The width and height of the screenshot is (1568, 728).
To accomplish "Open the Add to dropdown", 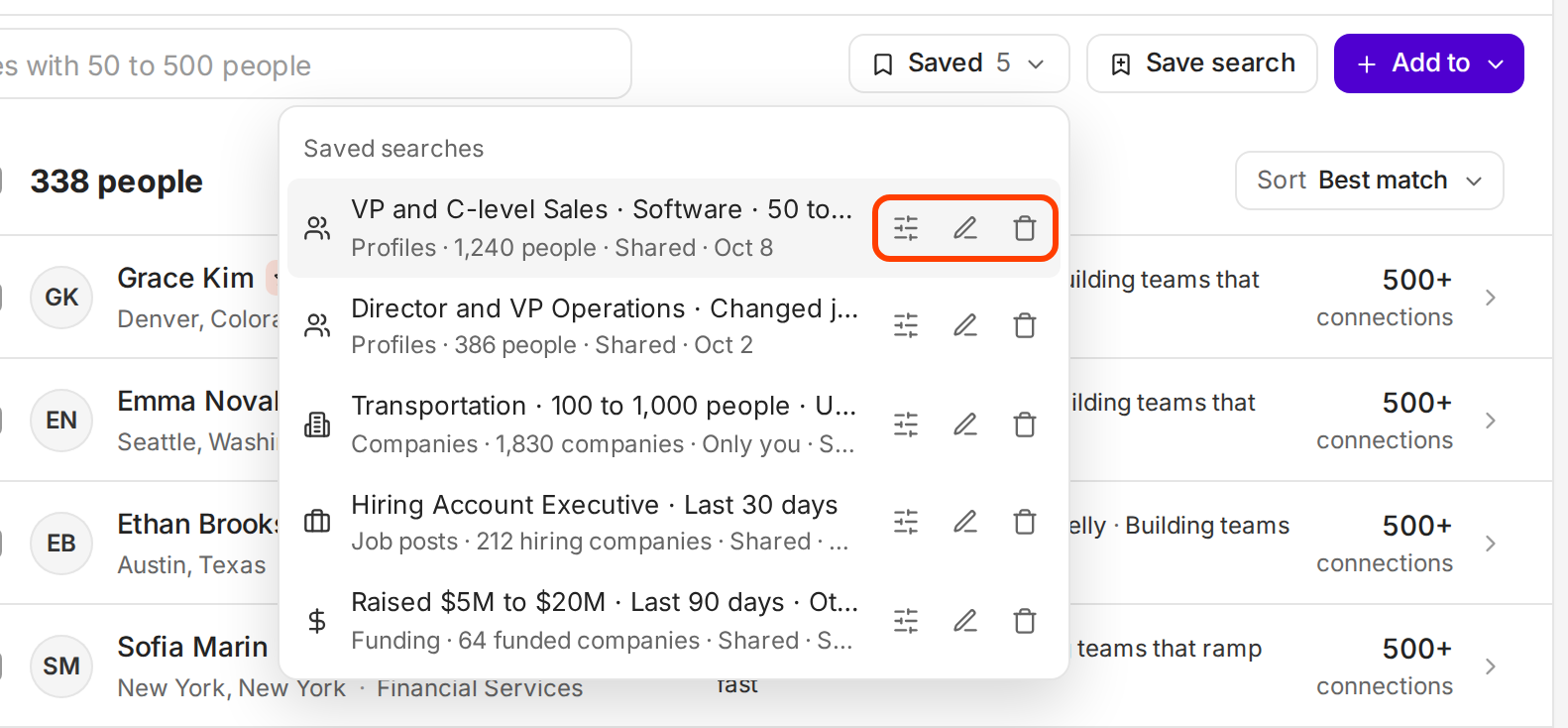I will (1428, 63).
